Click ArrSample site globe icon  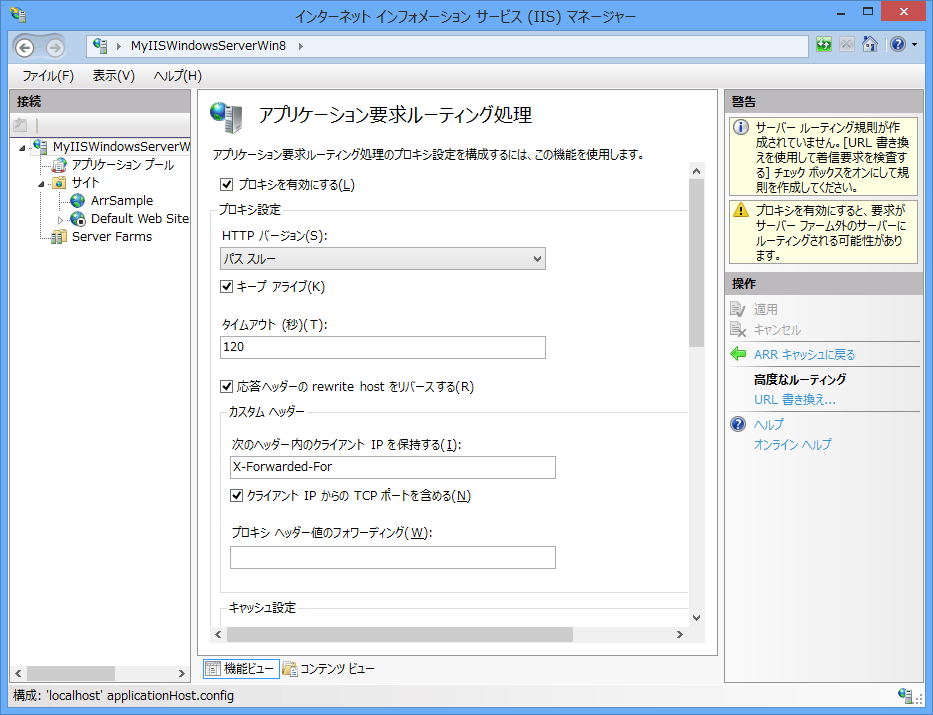point(77,200)
